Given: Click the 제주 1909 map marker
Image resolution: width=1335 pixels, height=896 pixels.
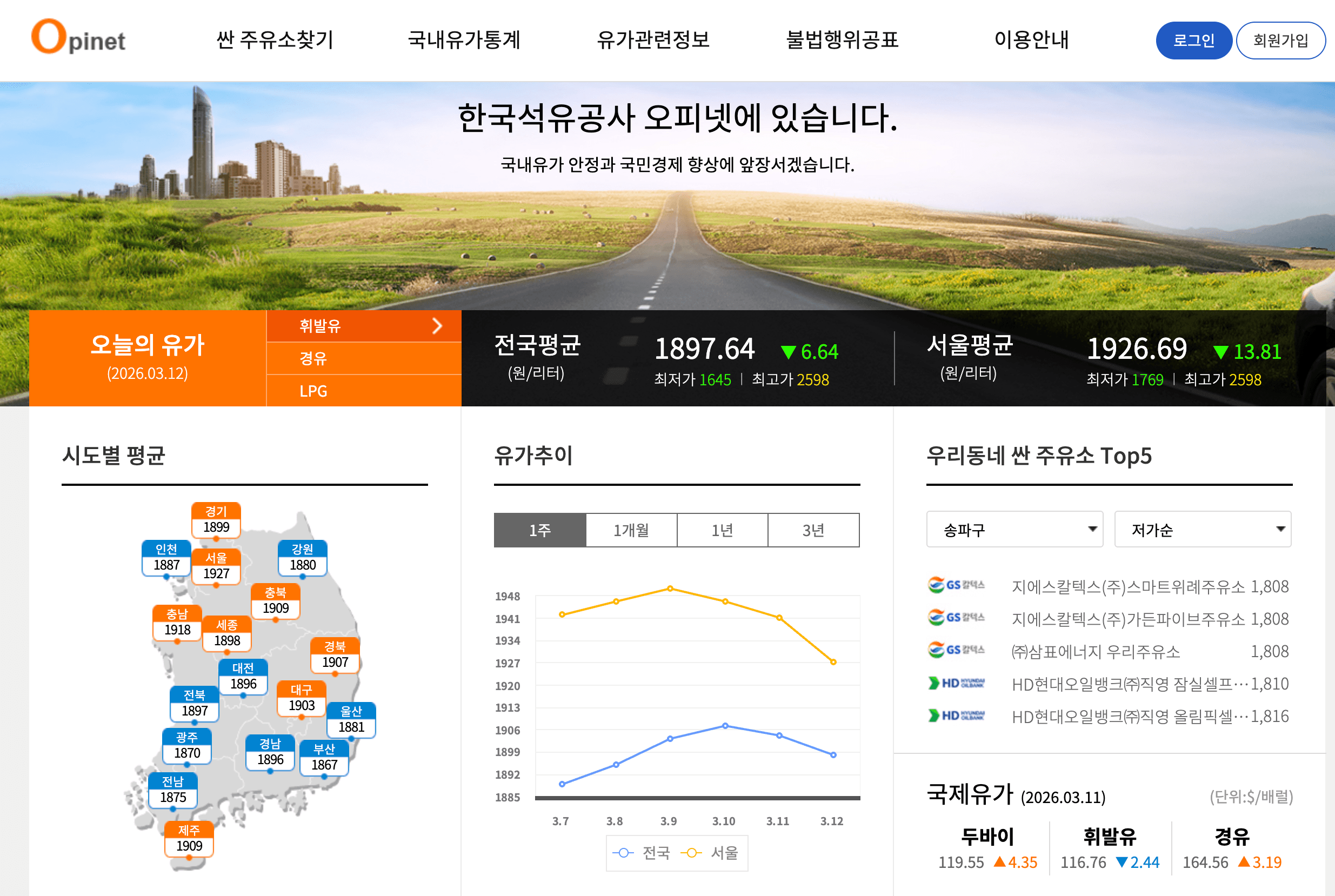Looking at the screenshot, I should pos(189,838).
